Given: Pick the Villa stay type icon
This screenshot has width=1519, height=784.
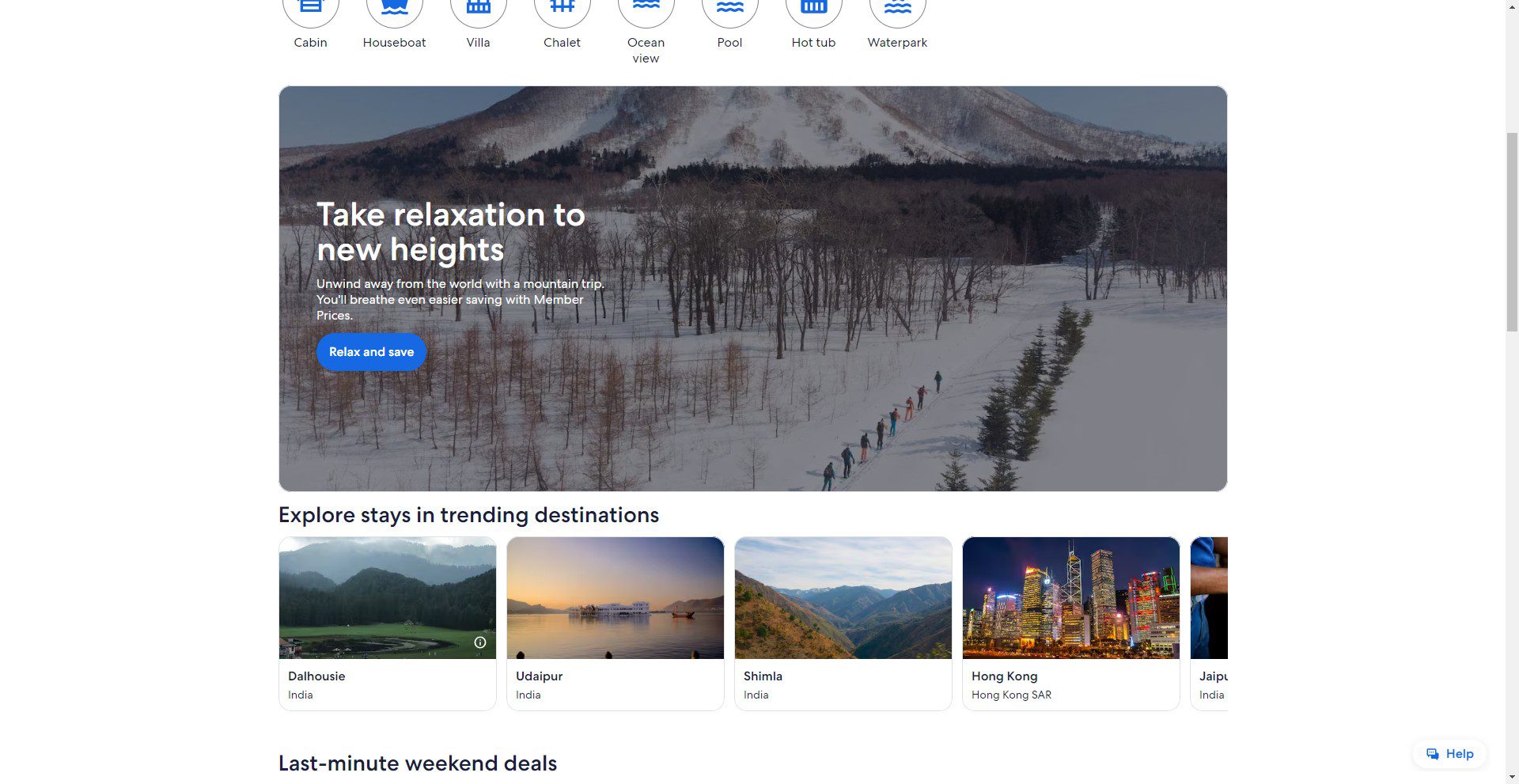Looking at the screenshot, I should (478, 11).
